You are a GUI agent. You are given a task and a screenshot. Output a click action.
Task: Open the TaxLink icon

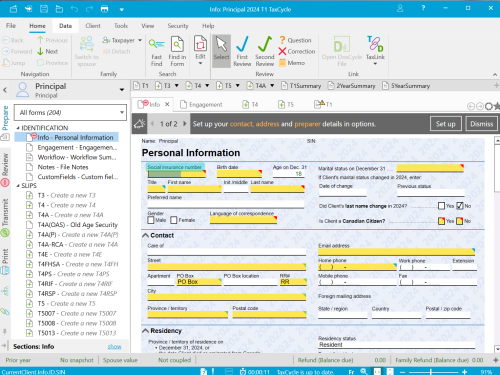(x=375, y=50)
